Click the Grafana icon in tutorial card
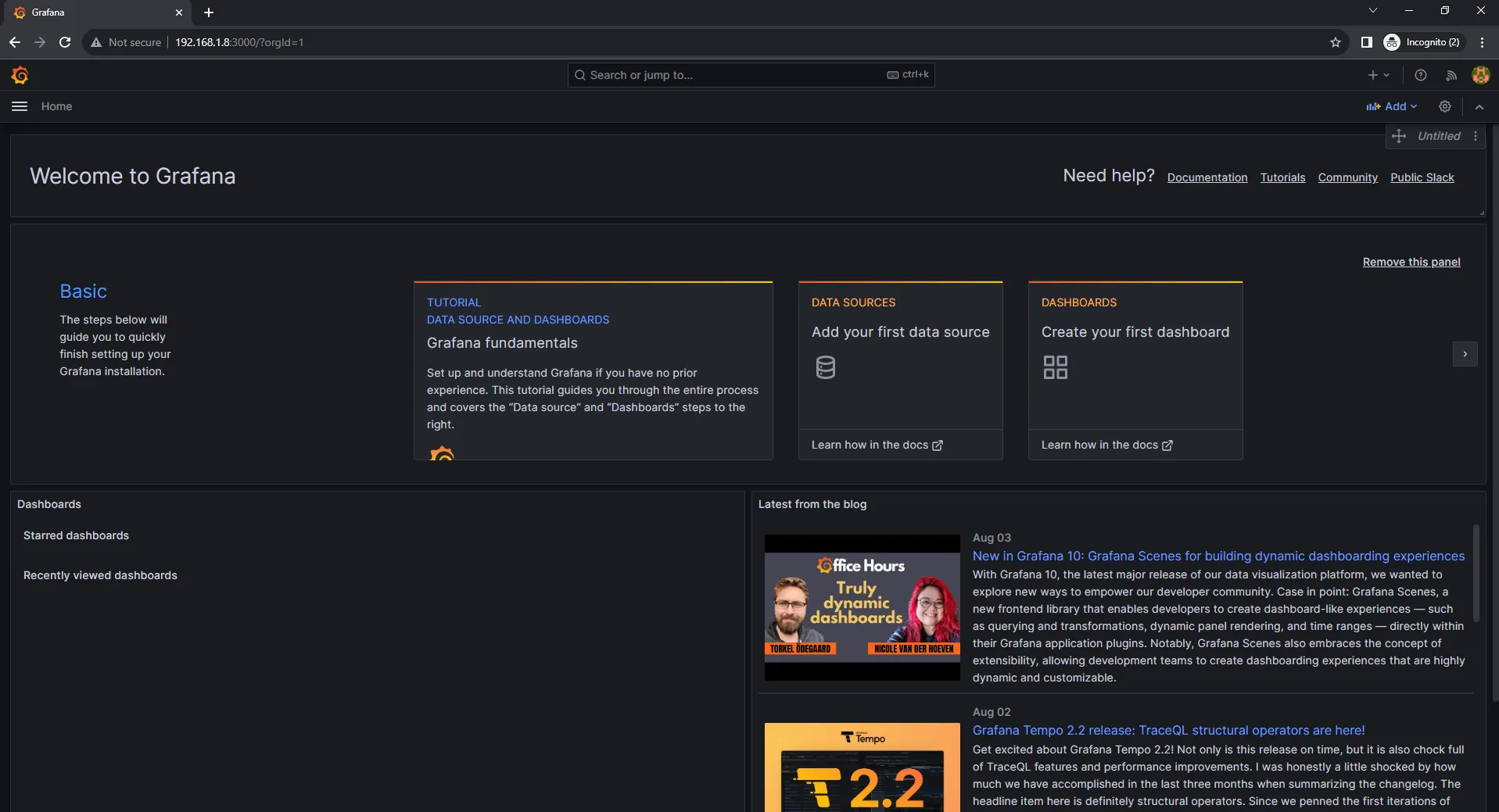1499x812 pixels. pos(442,453)
